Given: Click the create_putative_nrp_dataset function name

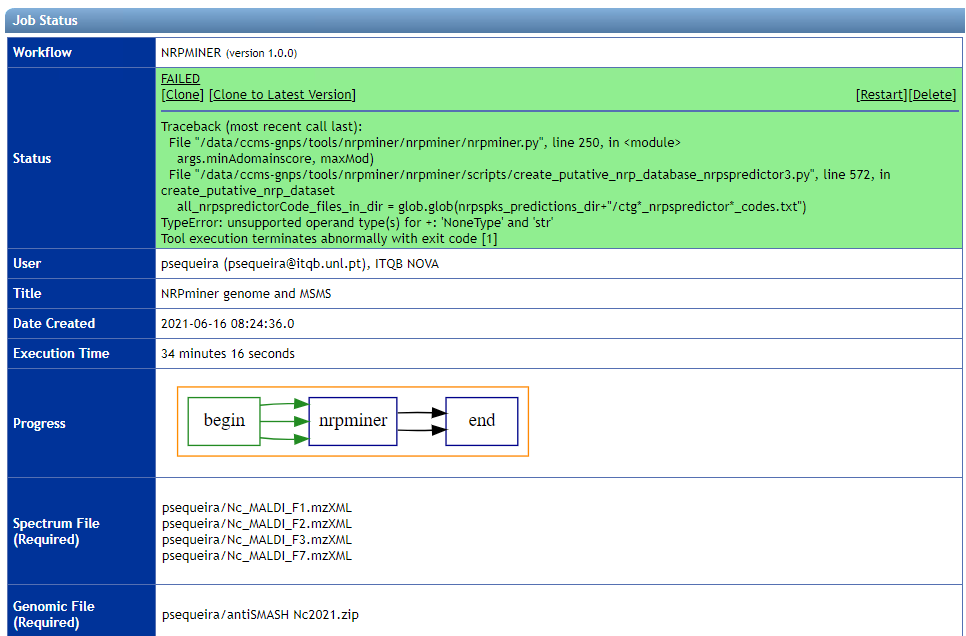Looking at the screenshot, I should point(248,191).
